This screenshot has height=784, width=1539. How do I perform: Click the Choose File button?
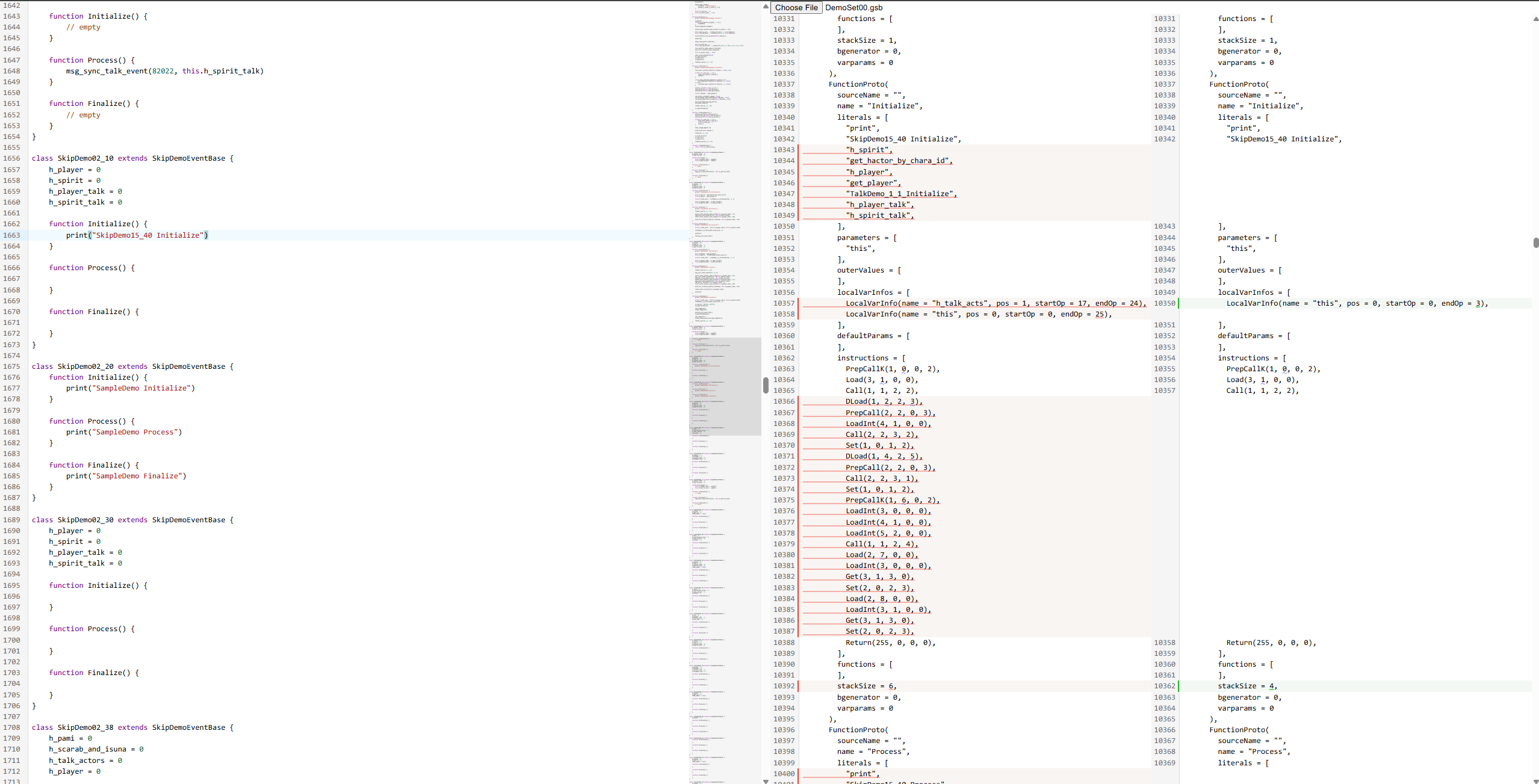click(x=796, y=7)
